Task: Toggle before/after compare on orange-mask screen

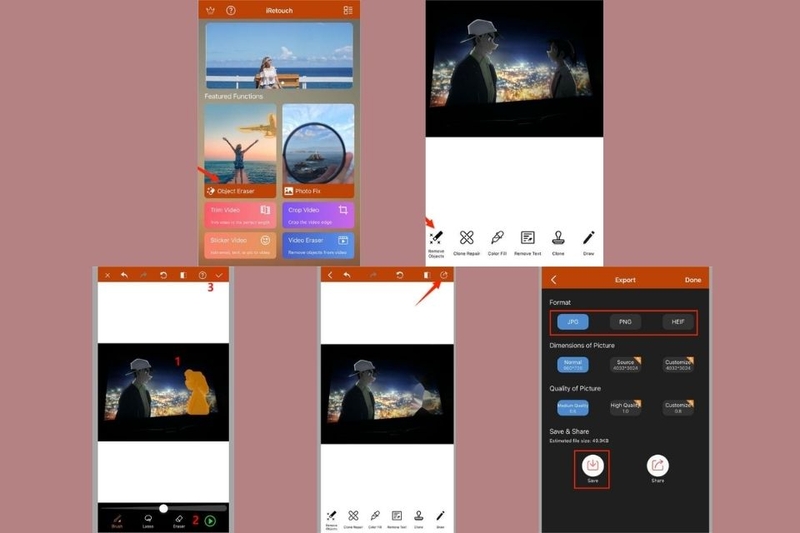Action: click(183, 275)
